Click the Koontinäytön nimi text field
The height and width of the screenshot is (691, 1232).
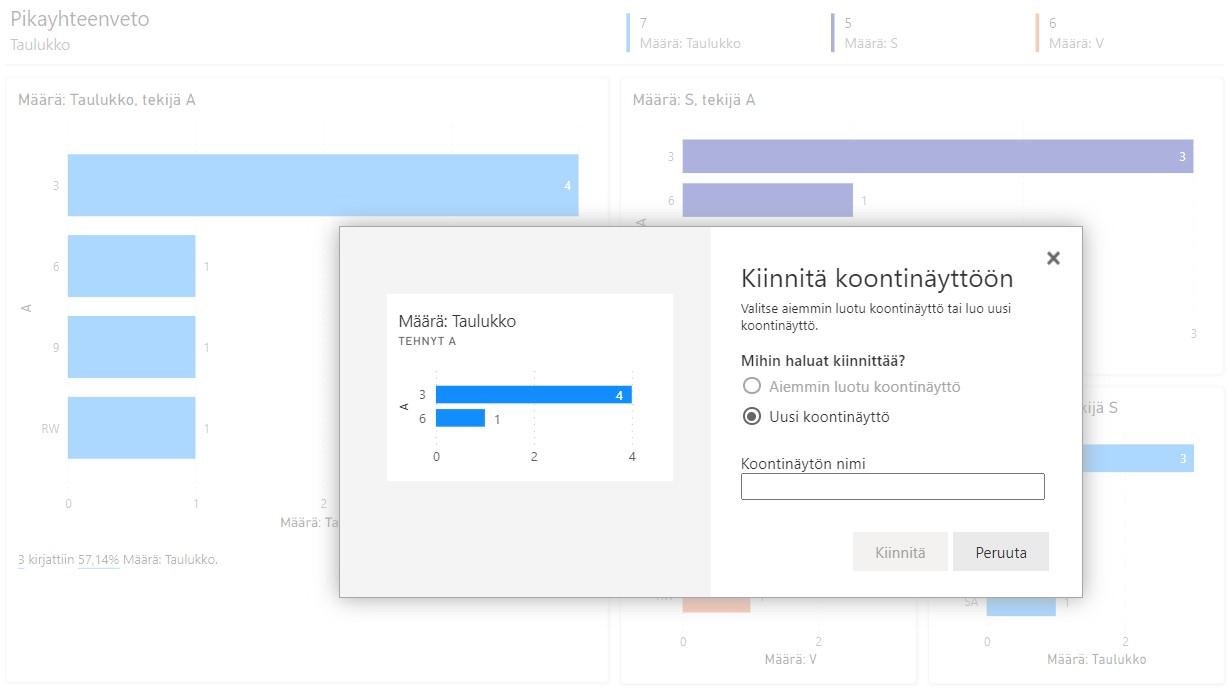[892, 487]
